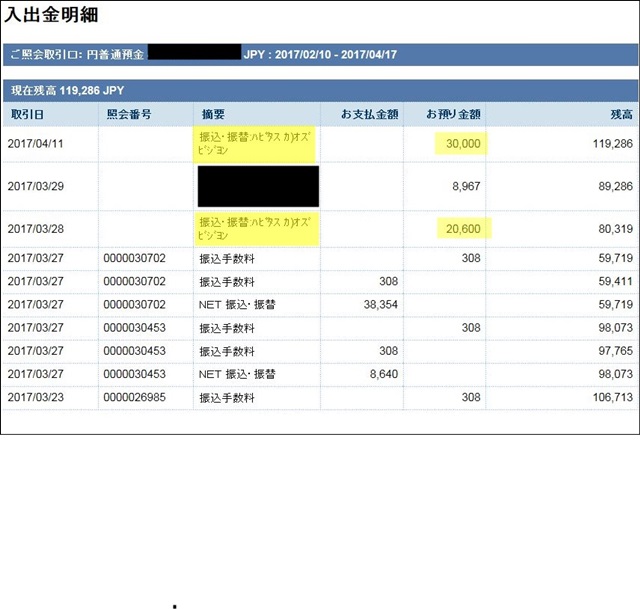Click 振込手数料 in the 97,765 balance row
This screenshot has height=609, width=640.
pos(227,351)
